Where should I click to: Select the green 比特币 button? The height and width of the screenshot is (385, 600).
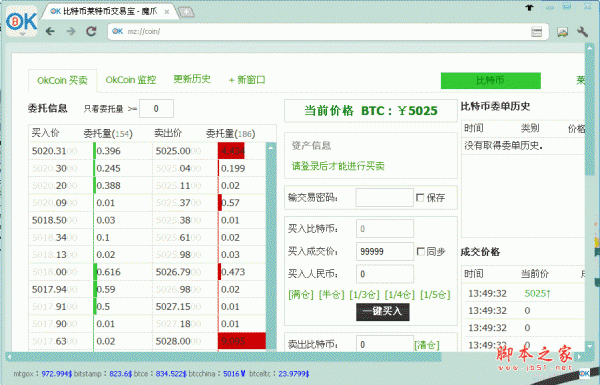point(491,80)
